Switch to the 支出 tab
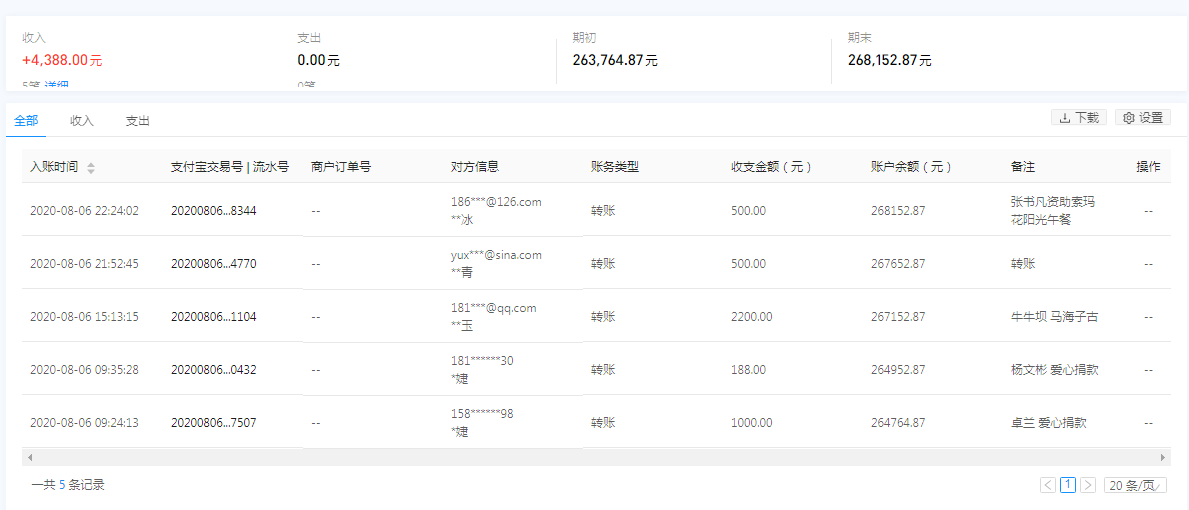 137,121
